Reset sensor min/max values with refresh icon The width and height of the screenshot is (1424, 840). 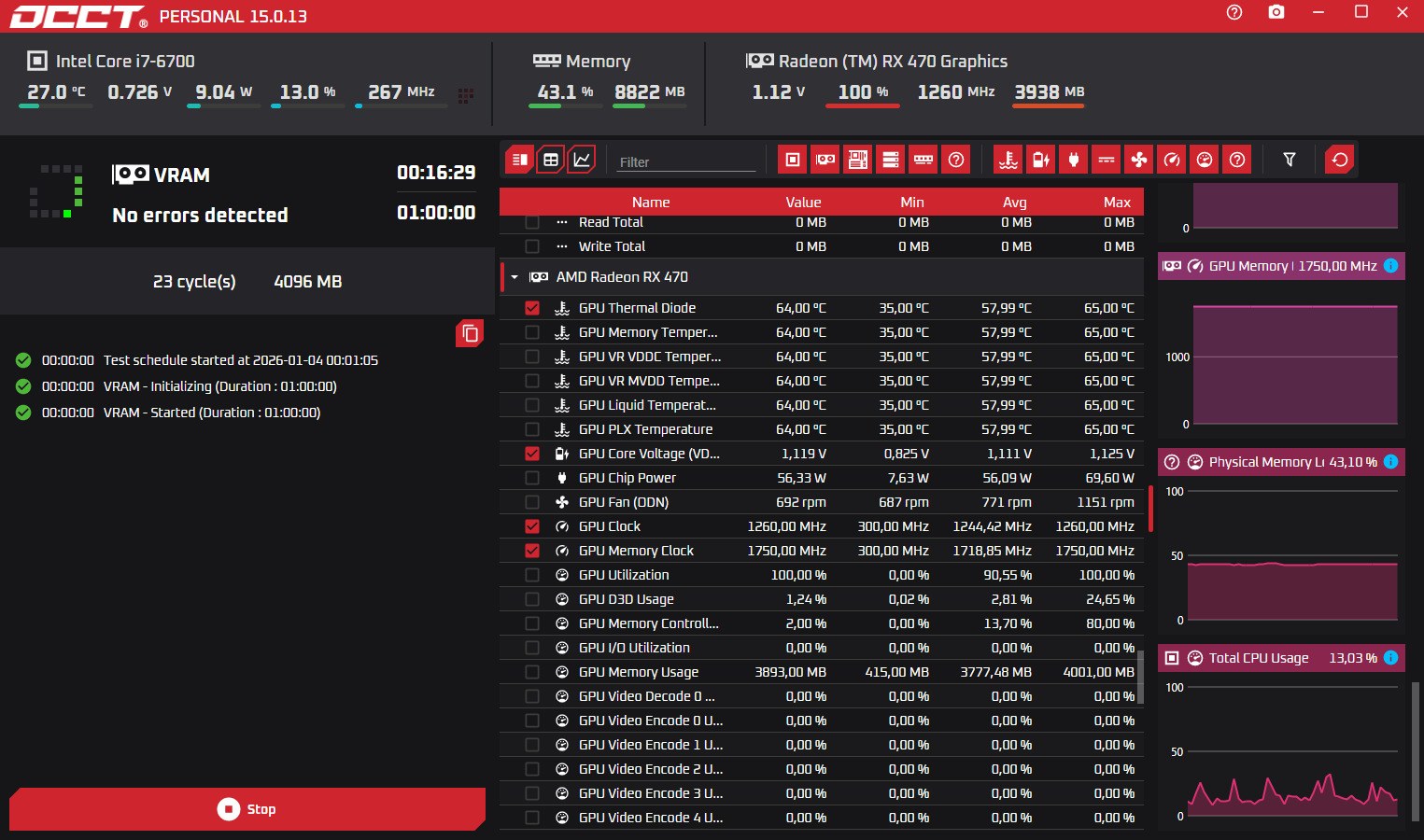point(1340,160)
